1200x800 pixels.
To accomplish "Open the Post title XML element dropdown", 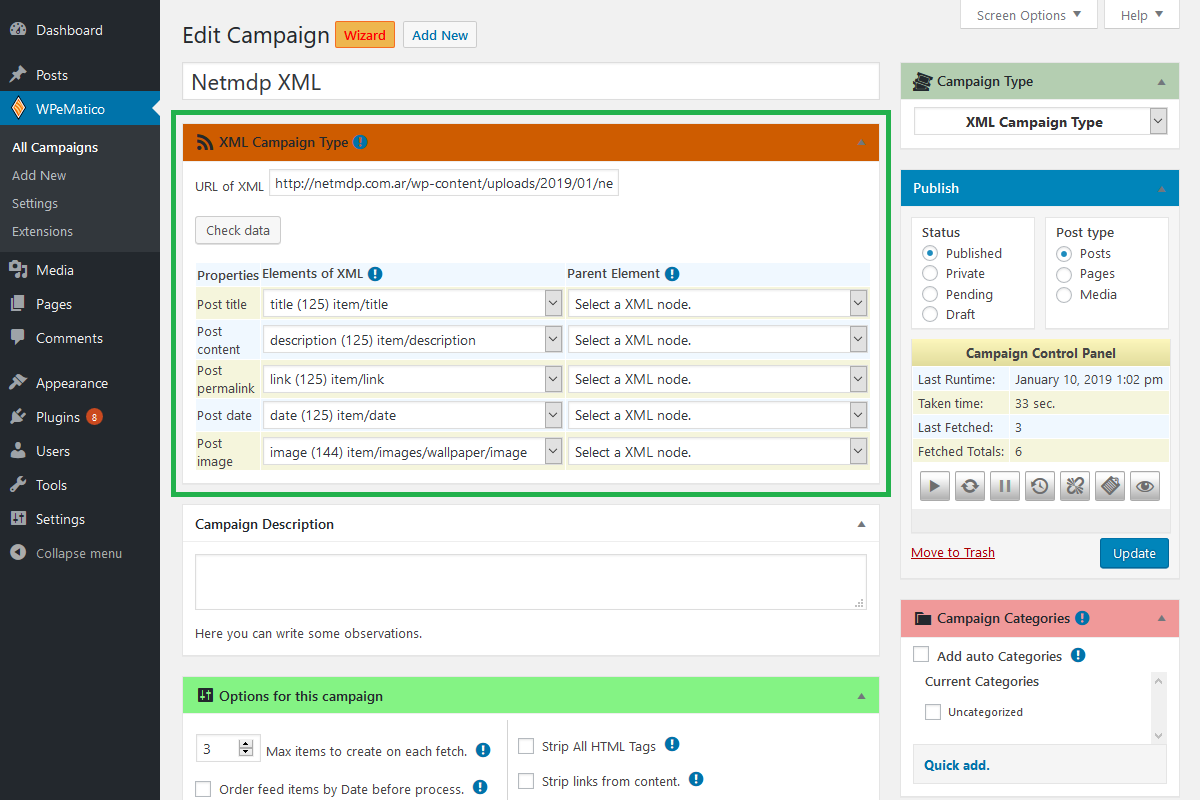I will click(413, 304).
